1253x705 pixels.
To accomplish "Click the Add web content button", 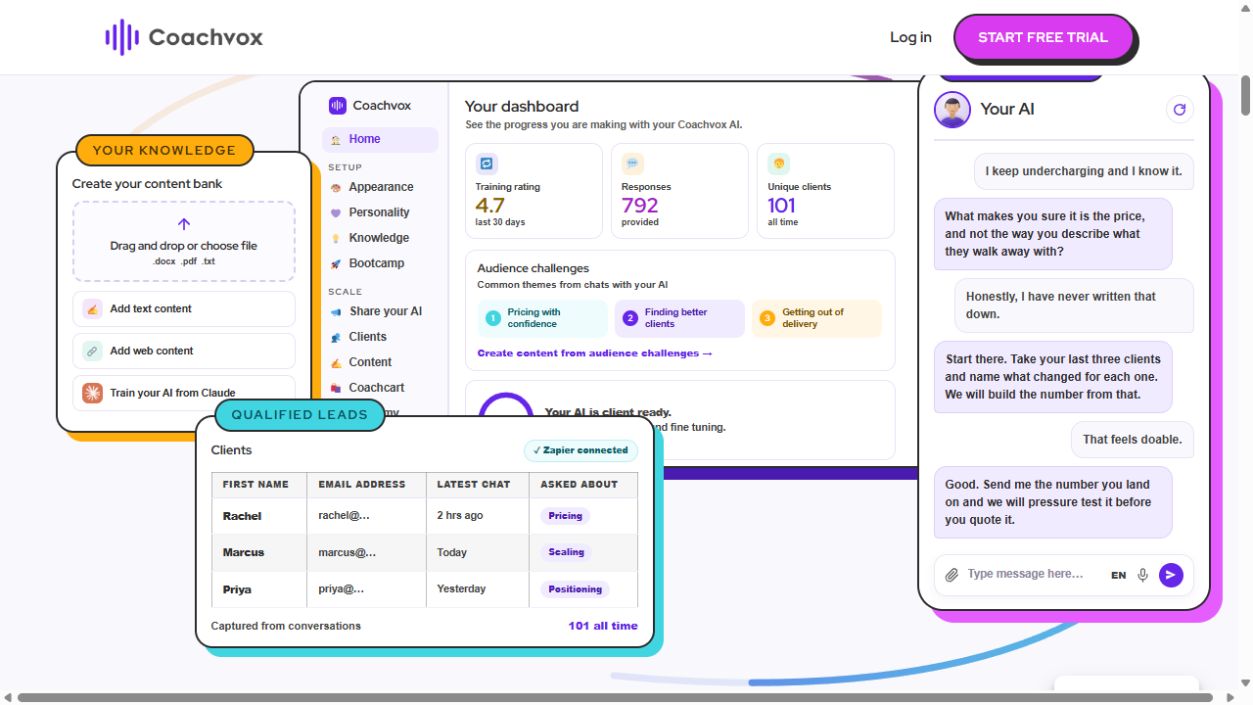I will coord(184,351).
